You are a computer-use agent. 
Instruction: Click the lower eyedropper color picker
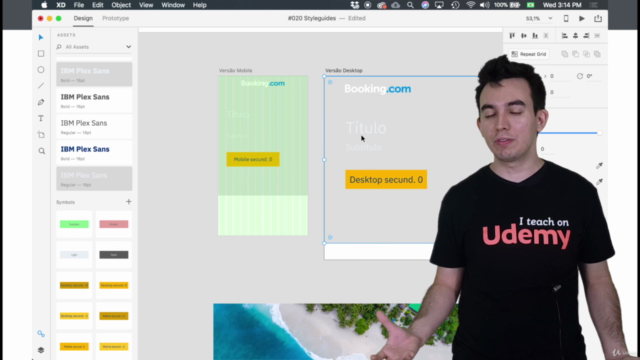click(599, 182)
